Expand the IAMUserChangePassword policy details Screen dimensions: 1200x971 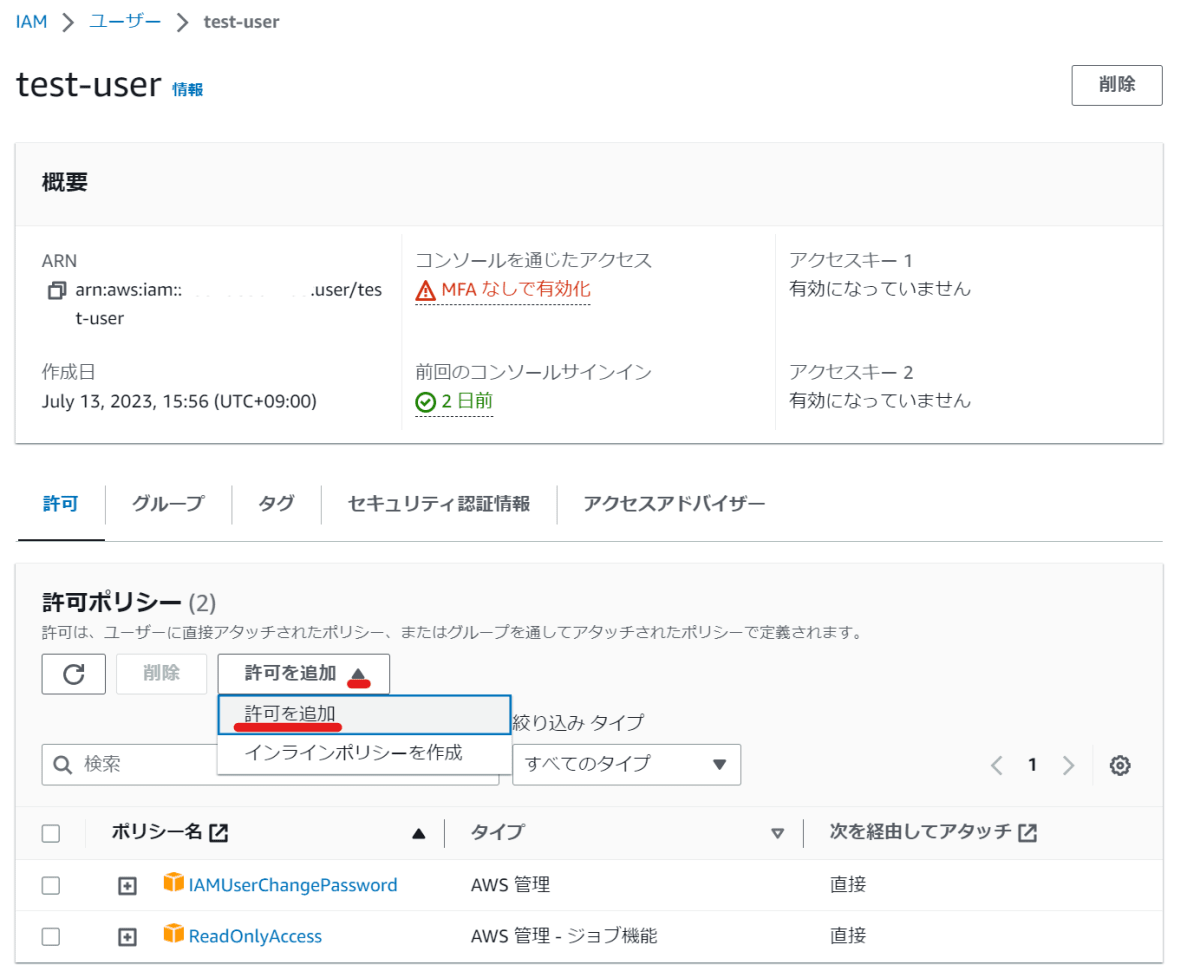pyautogui.click(x=127, y=886)
